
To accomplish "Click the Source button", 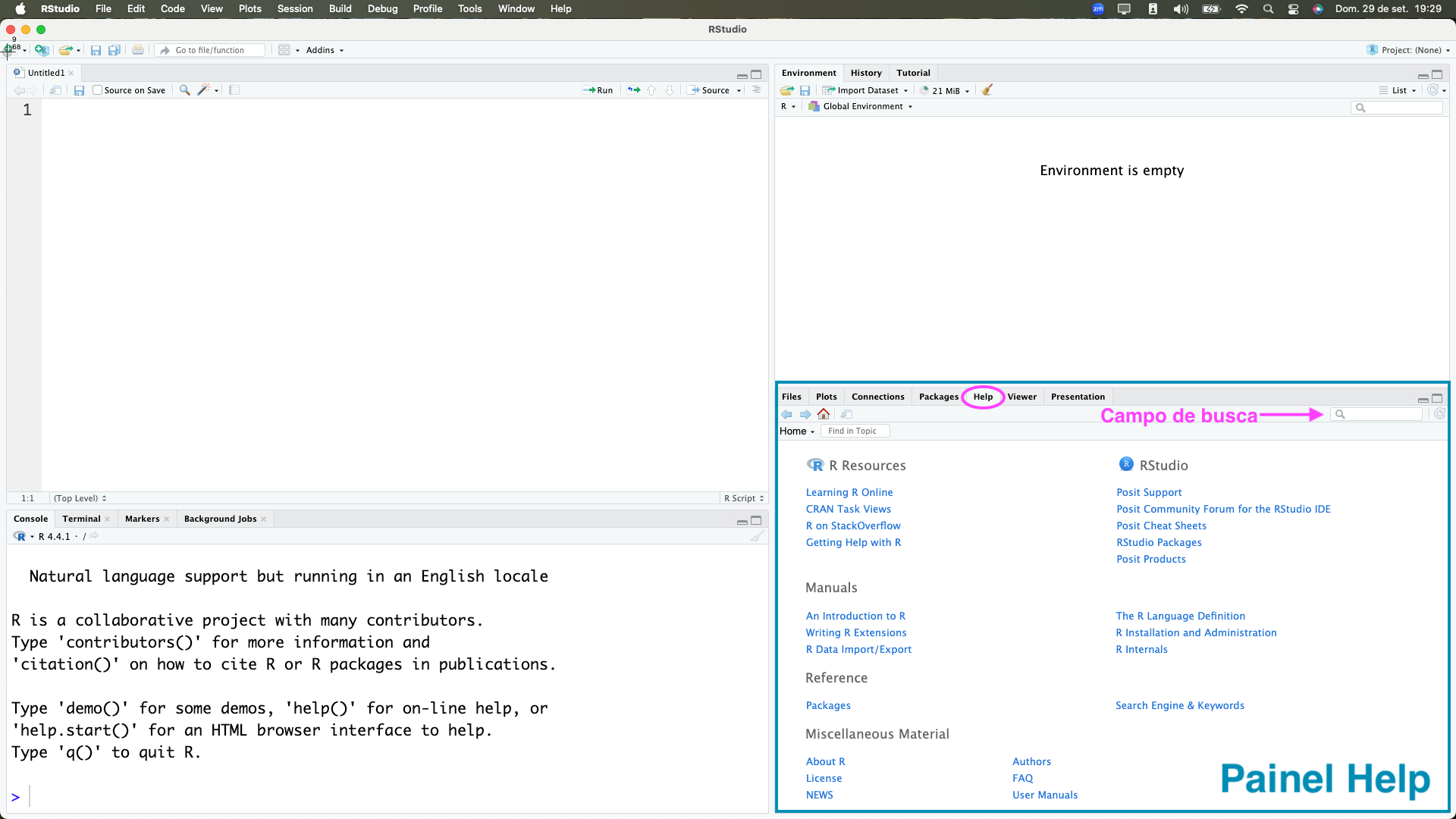I will [x=709, y=90].
